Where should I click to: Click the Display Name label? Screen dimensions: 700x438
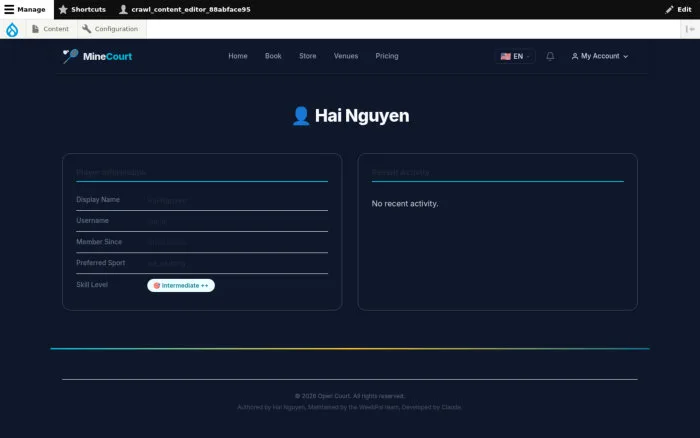coord(98,200)
